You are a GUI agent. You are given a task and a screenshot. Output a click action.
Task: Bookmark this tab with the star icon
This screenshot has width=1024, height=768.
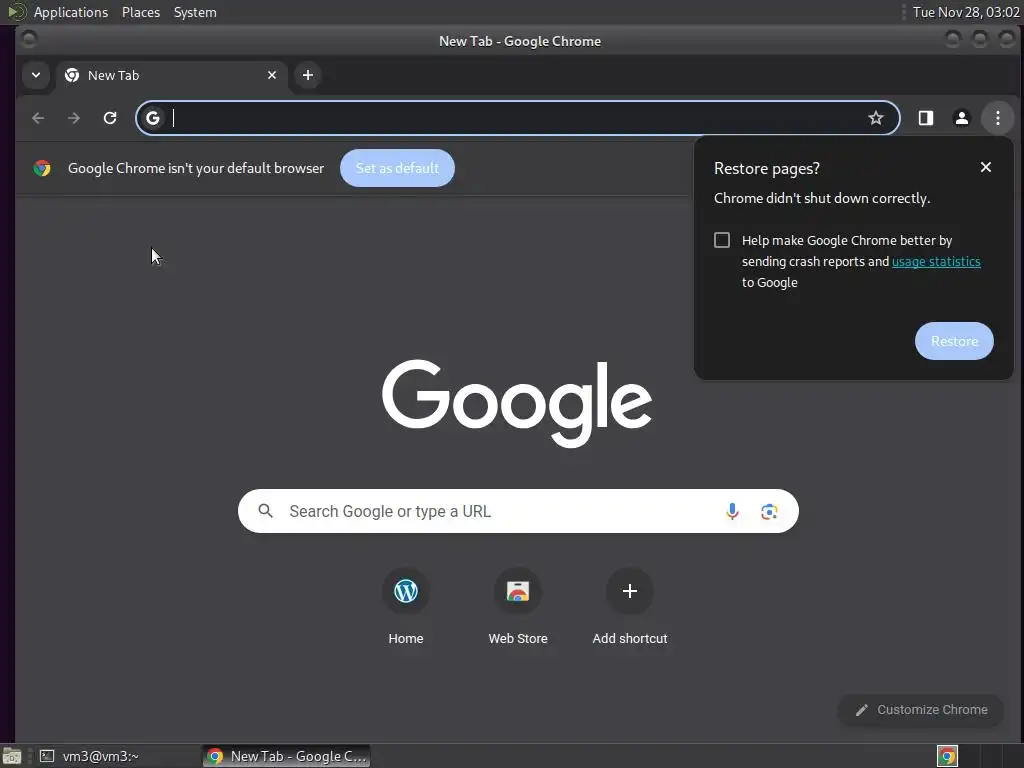(x=875, y=118)
